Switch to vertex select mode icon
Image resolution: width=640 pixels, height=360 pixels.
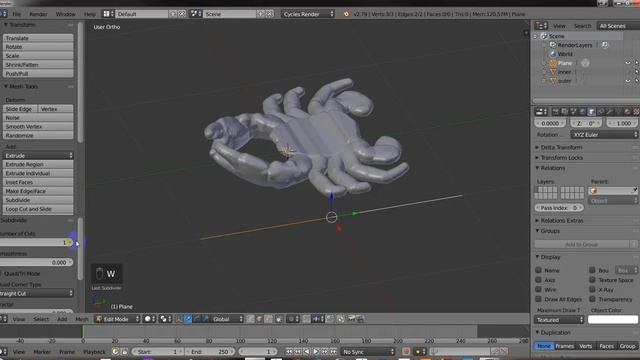(x=250, y=319)
